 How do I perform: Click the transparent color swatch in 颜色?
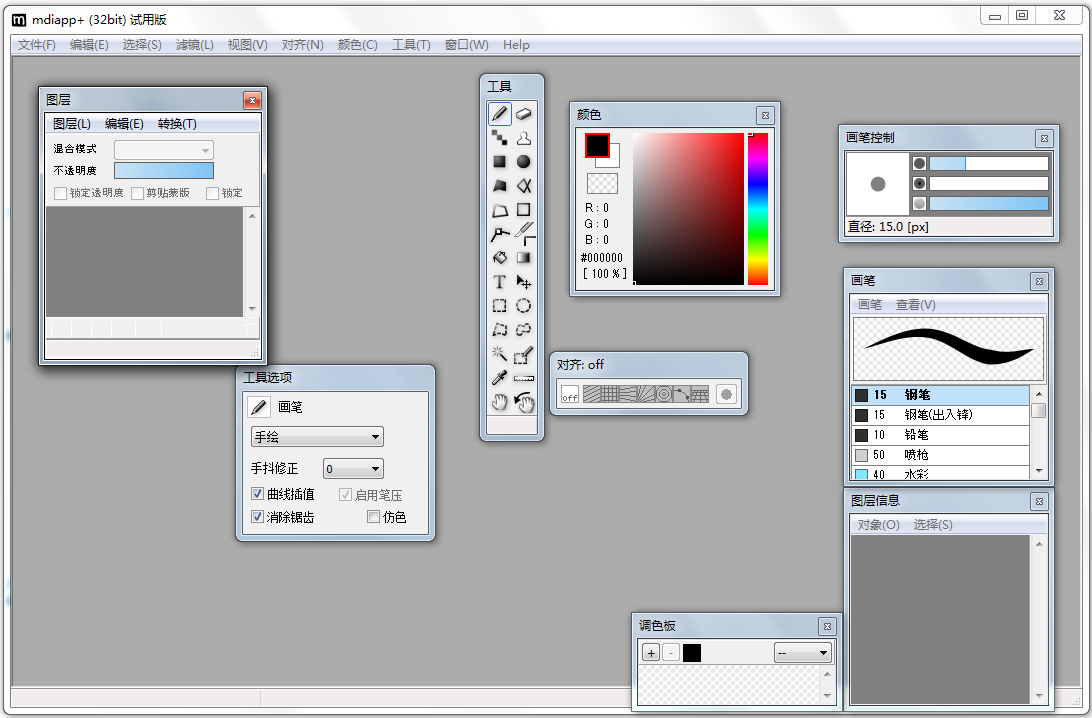coord(602,183)
